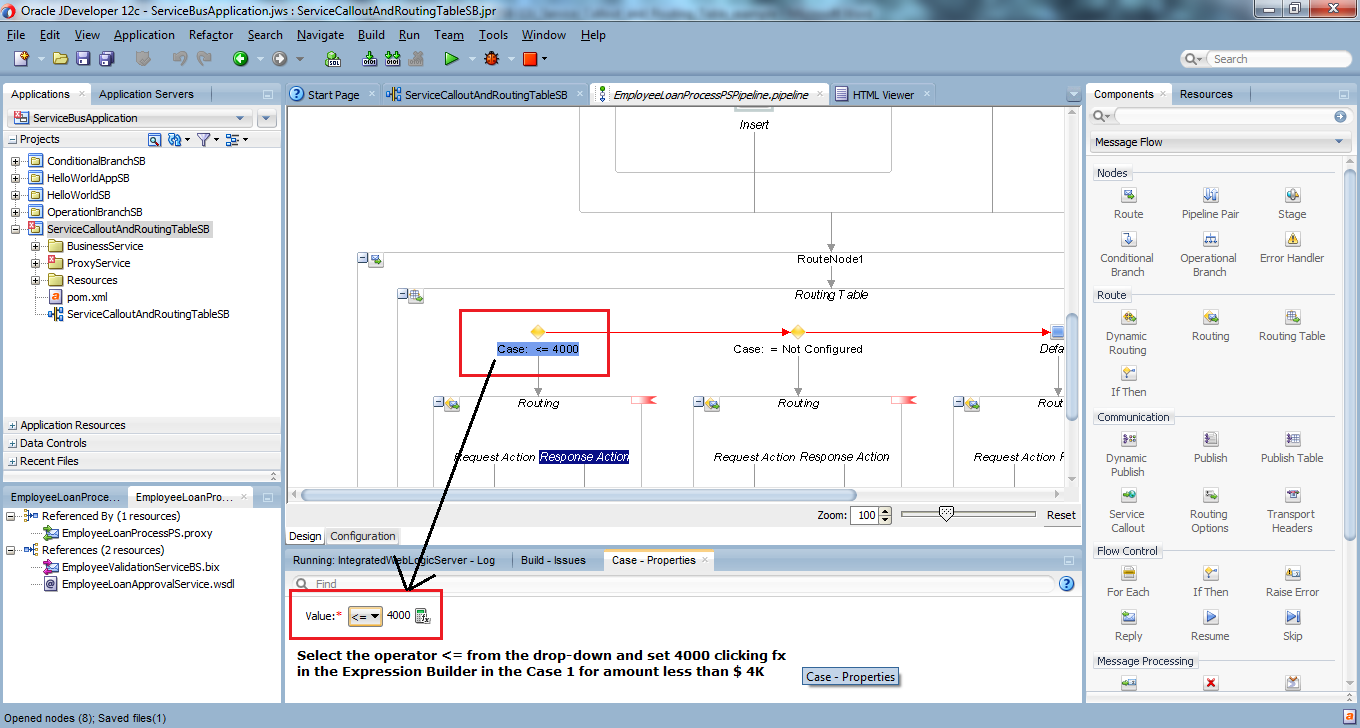The height and width of the screenshot is (728, 1360).
Task: Collapse the ServiceCalloutAndRoutingTableSB project
Action: tap(16, 229)
